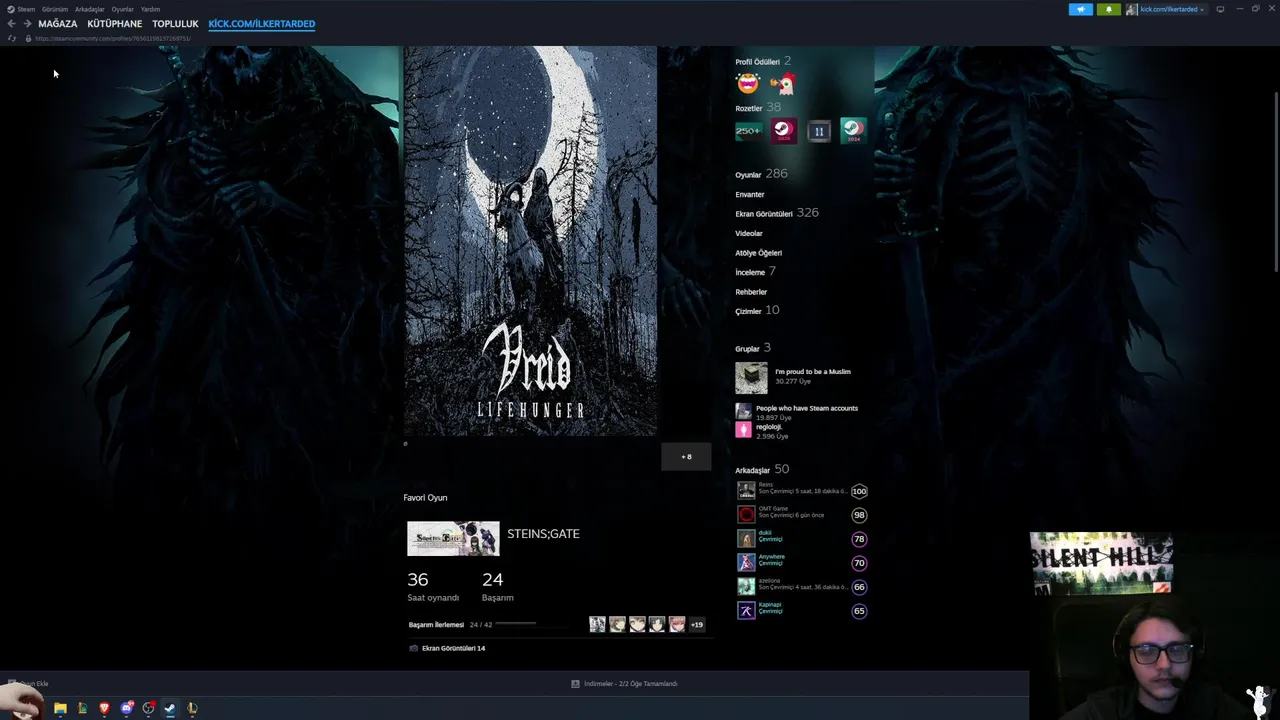Image resolution: width=1280 pixels, height=720 pixels.
Task: Switch to the KÜTÜPHANE tab
Action: (114, 23)
